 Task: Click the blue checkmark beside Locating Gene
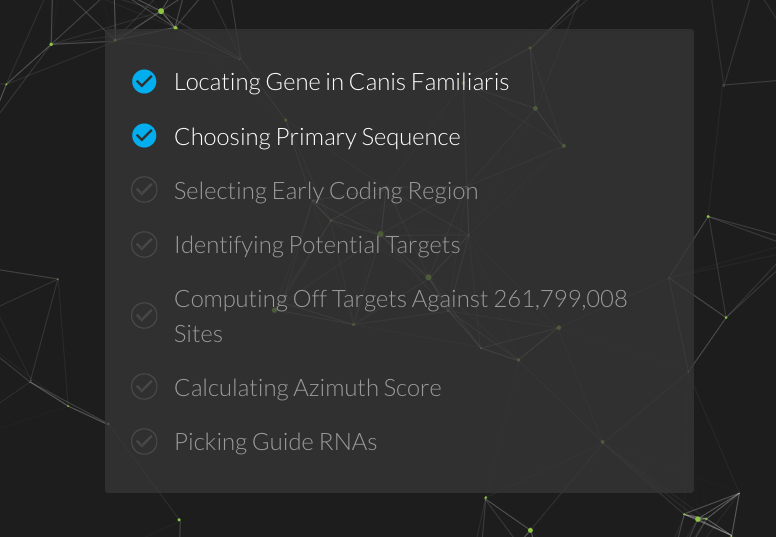click(x=144, y=82)
